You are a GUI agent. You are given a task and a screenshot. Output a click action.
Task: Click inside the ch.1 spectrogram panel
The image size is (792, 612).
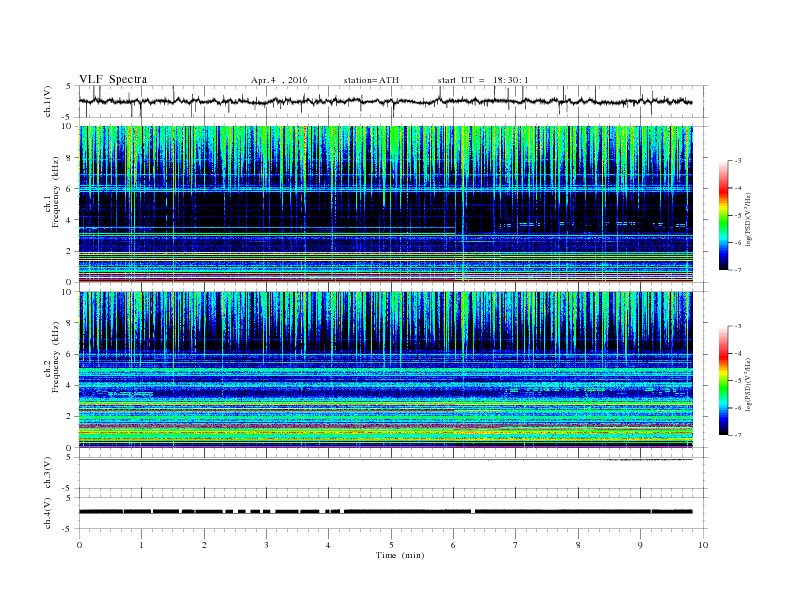(385, 204)
